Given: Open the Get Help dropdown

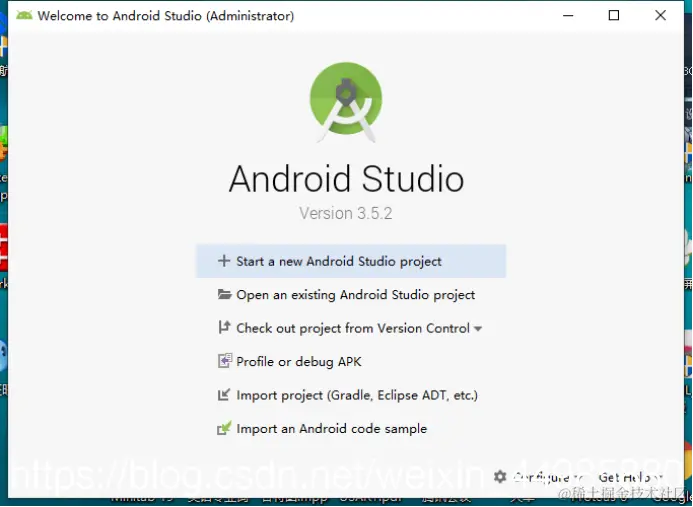Looking at the screenshot, I should click(x=630, y=477).
